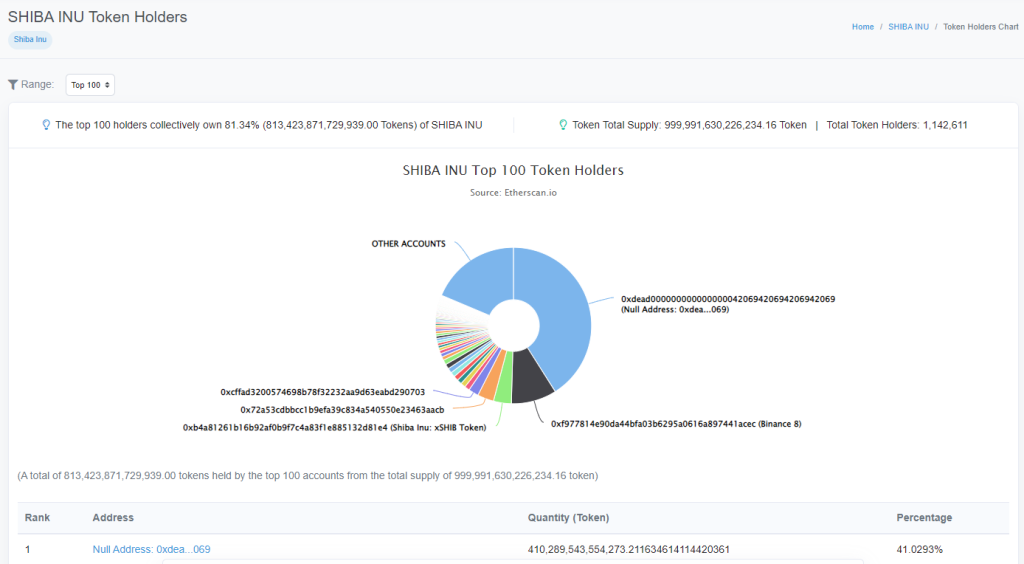Click the Shiba Inu: xSHIB Token chart label
Image resolution: width=1024 pixels, height=564 pixels.
(334, 428)
